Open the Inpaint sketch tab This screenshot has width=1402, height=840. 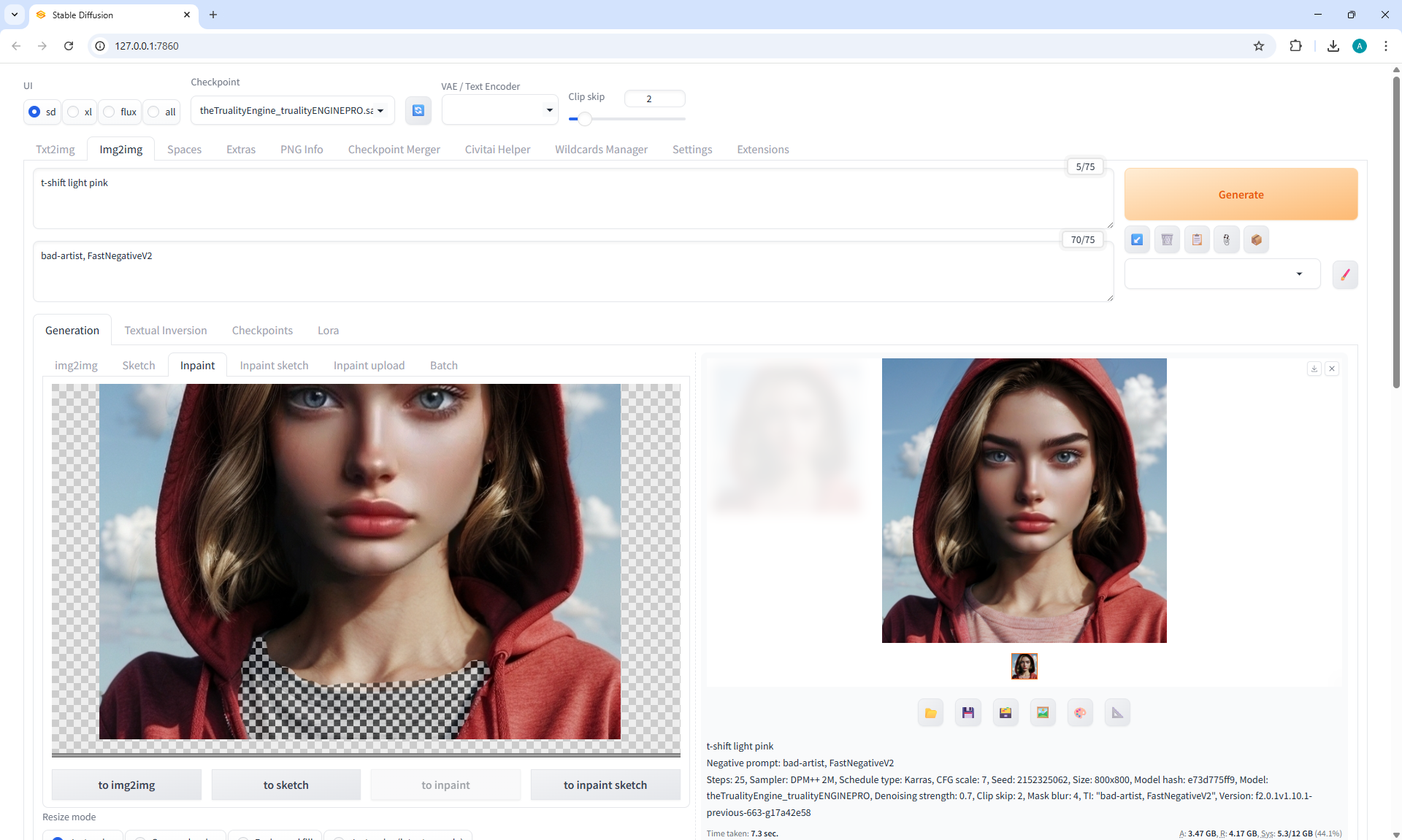274,365
